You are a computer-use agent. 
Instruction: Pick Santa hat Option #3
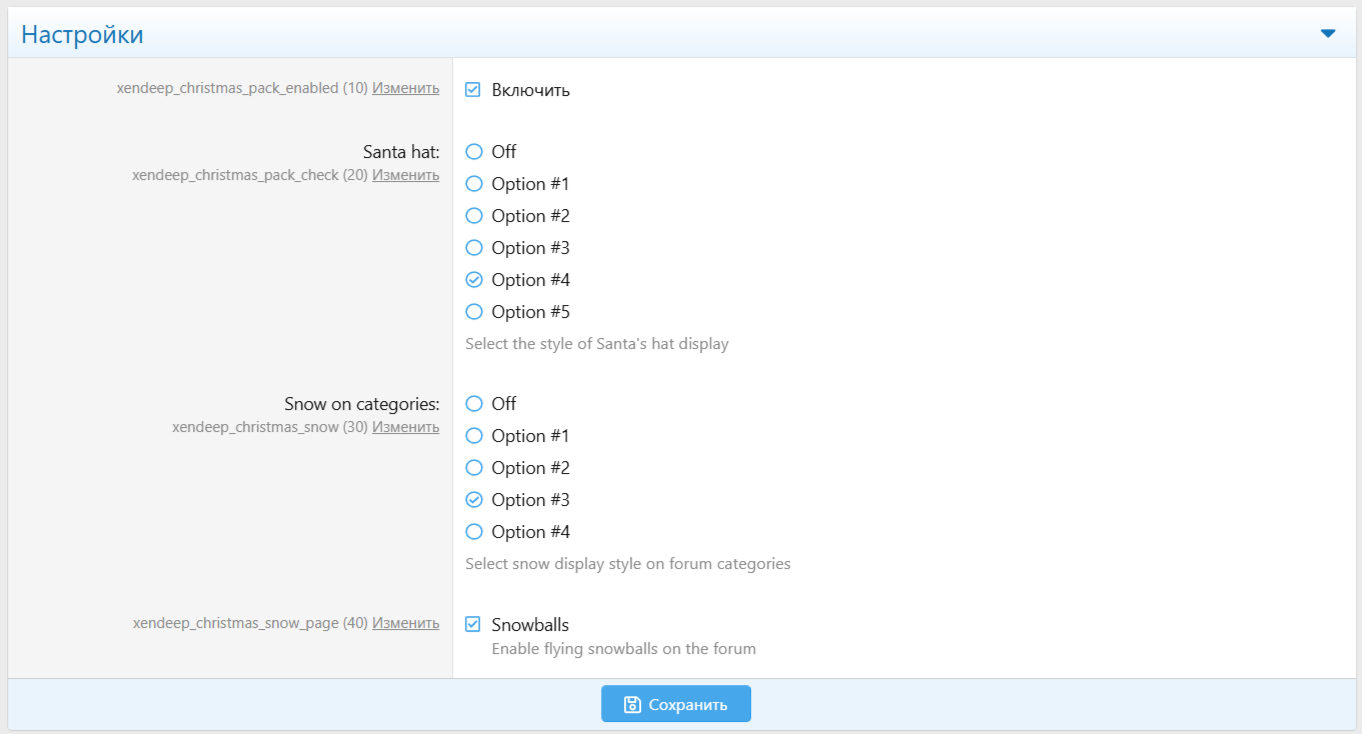pos(474,248)
